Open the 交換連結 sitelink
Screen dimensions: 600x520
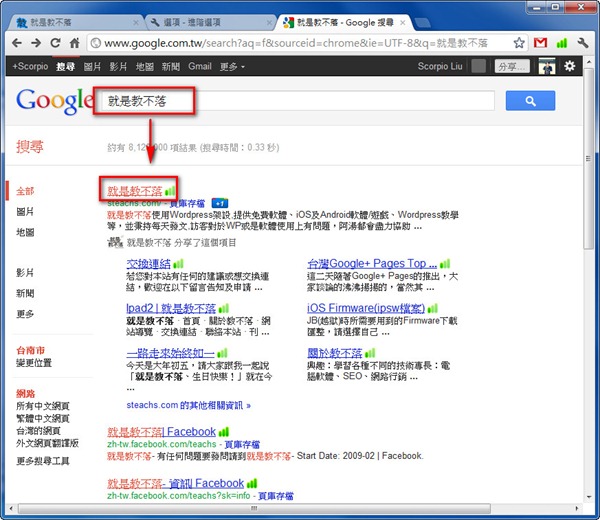(148, 264)
